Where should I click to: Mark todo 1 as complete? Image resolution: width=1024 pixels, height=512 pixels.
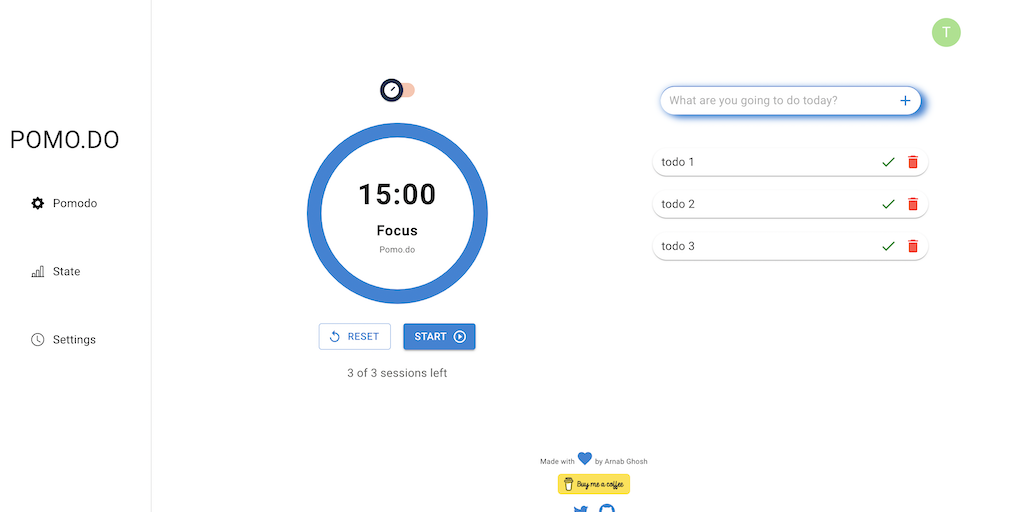click(888, 162)
